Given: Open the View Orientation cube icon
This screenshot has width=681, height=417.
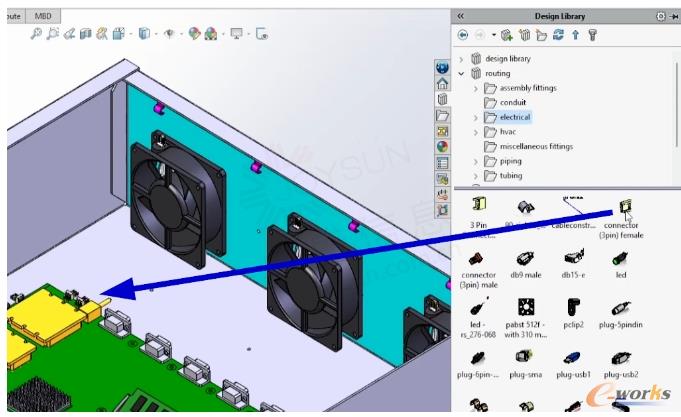Looking at the screenshot, I should click(x=119, y=33).
